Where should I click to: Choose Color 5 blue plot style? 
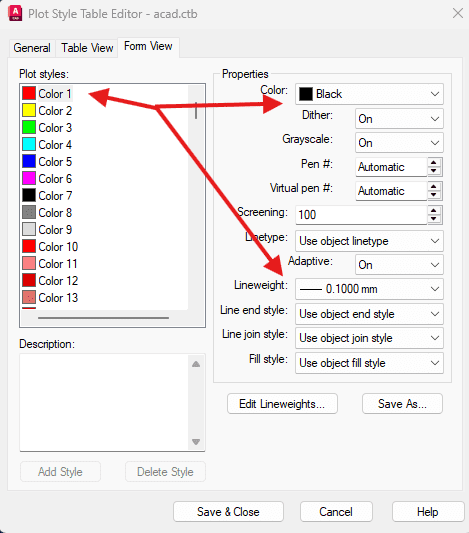pyautogui.click(x=48, y=161)
